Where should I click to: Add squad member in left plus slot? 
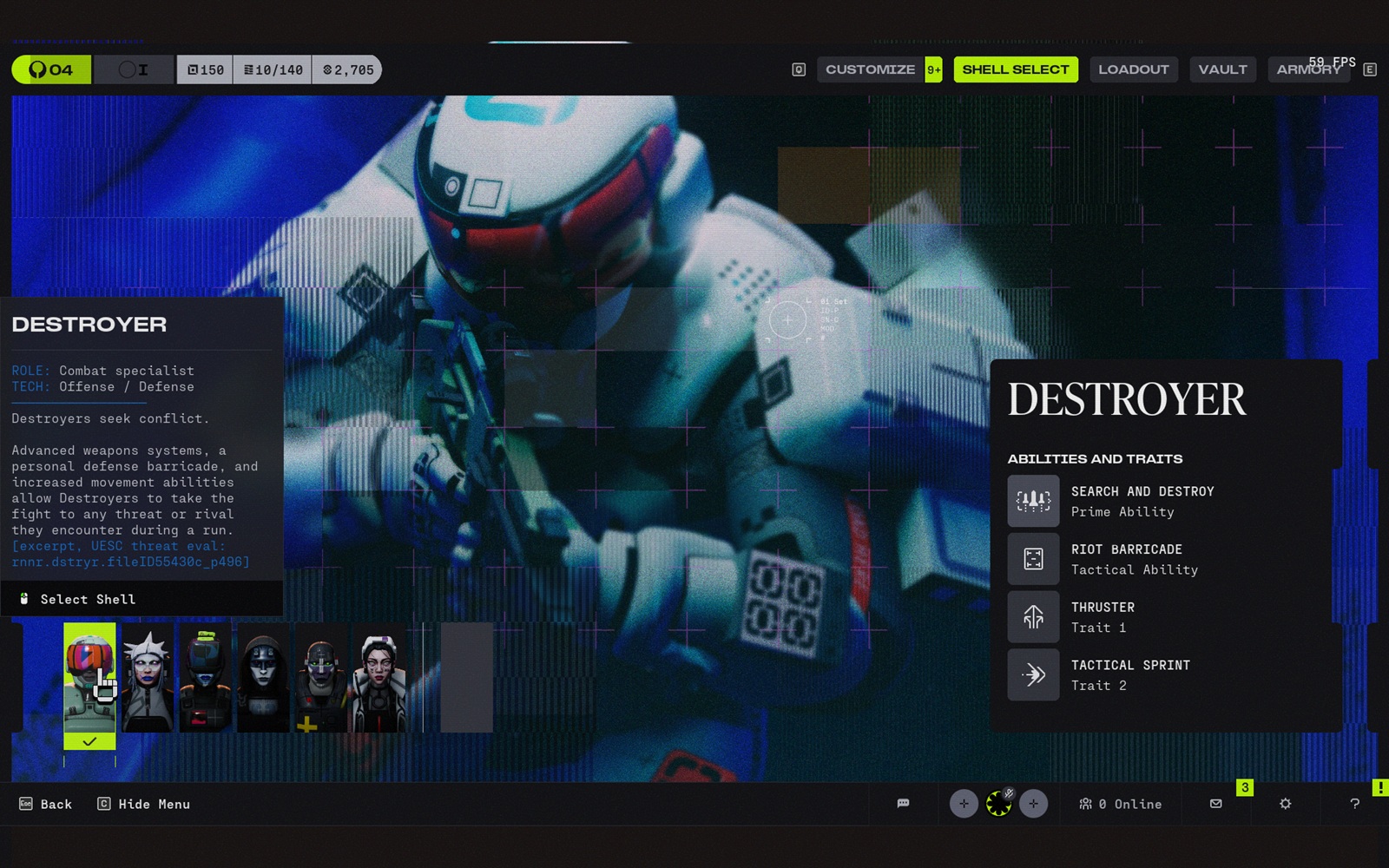coord(964,804)
